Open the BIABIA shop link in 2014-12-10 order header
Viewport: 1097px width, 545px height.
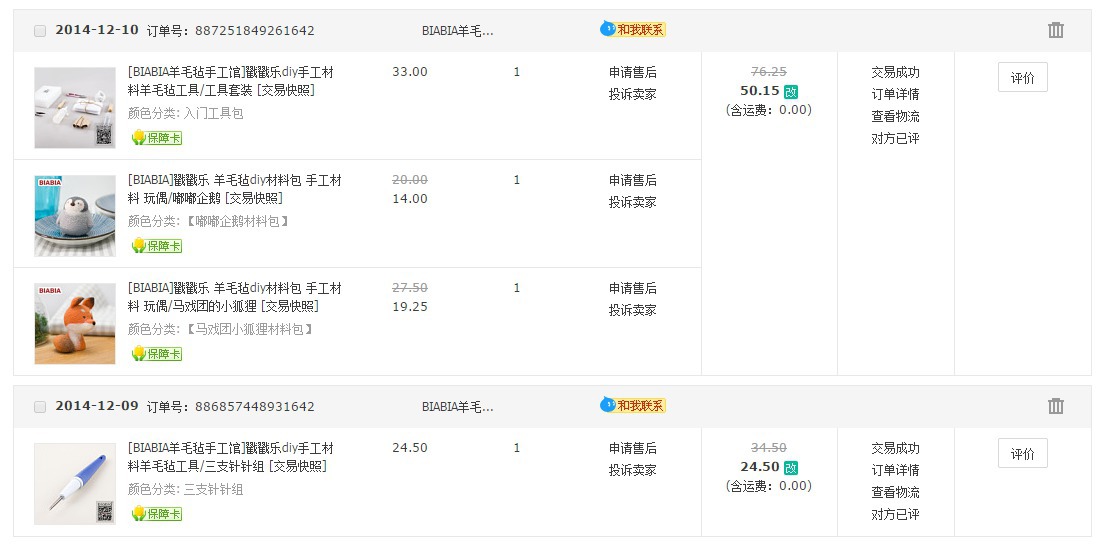coord(457,31)
